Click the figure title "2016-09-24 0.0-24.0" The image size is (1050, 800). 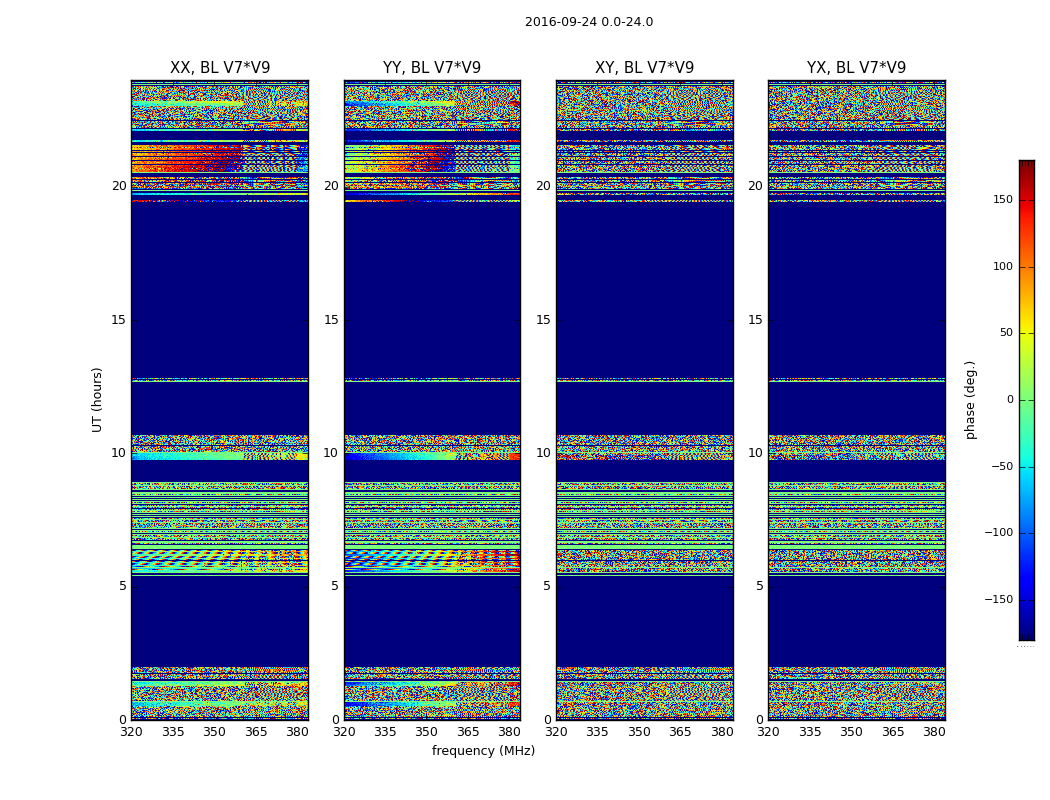[588, 22]
